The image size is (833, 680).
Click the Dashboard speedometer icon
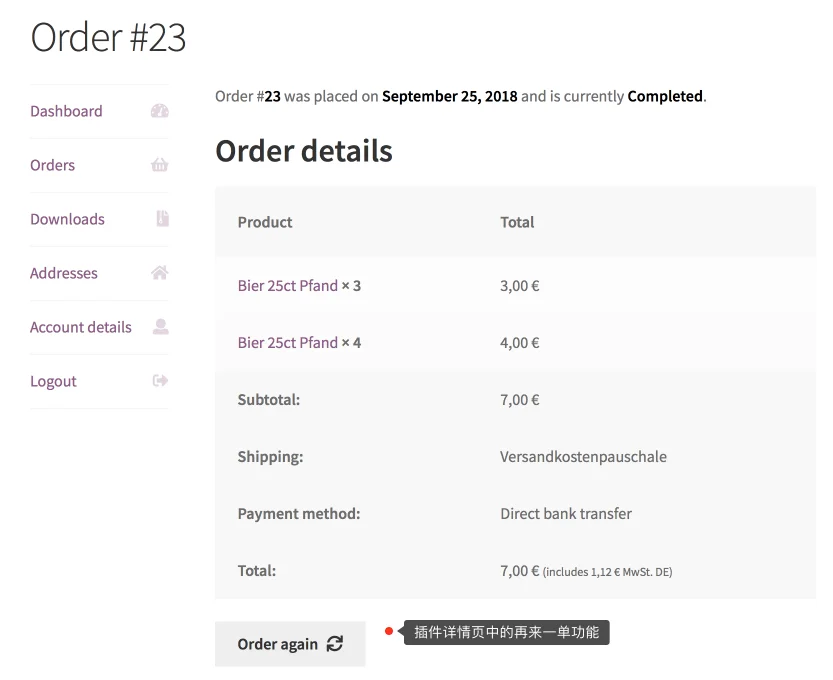160,111
